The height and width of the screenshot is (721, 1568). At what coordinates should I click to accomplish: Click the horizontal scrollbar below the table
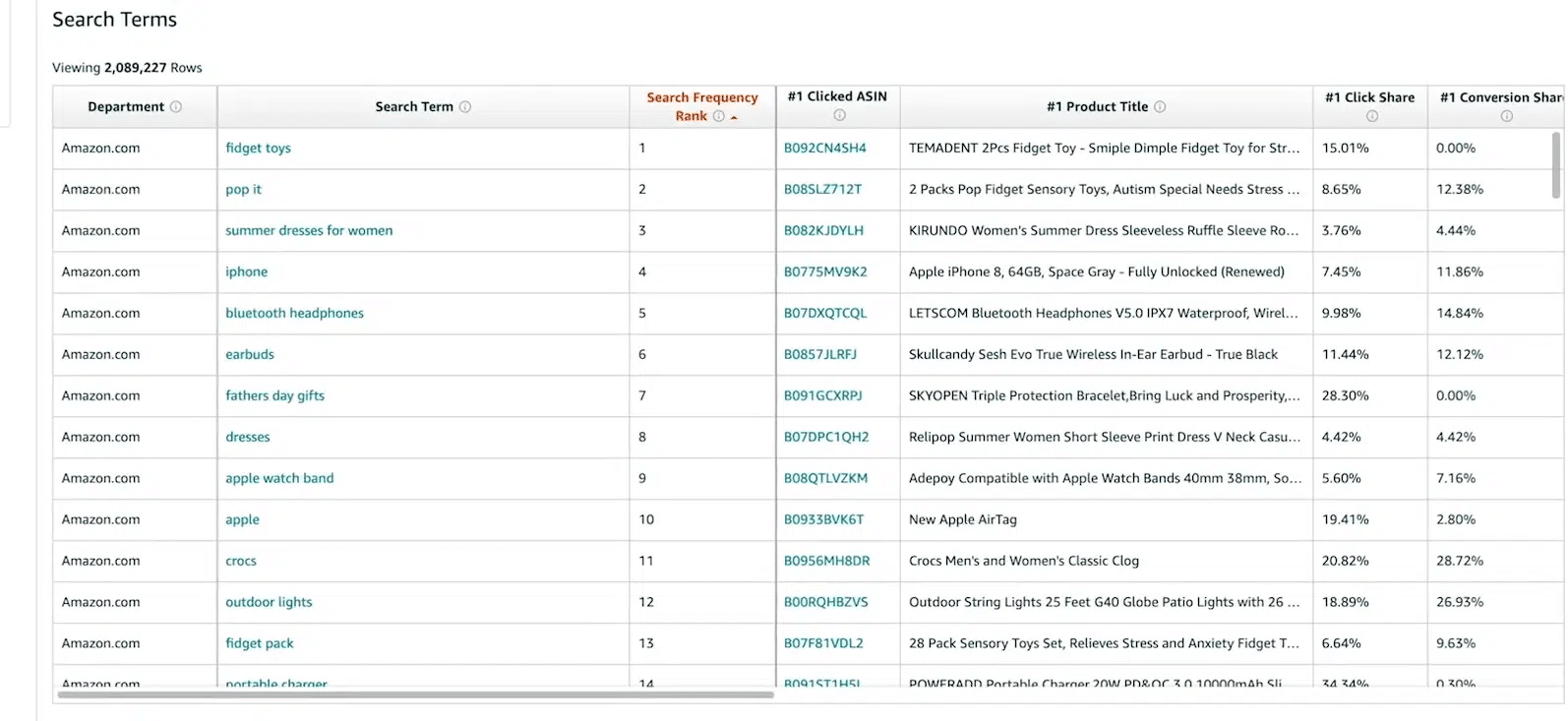coord(415,695)
